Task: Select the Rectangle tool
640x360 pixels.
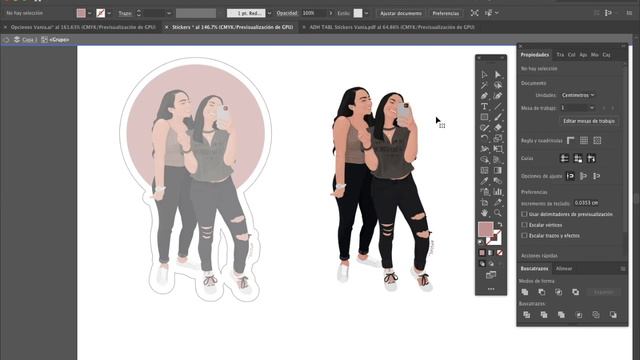Action: coord(484,117)
